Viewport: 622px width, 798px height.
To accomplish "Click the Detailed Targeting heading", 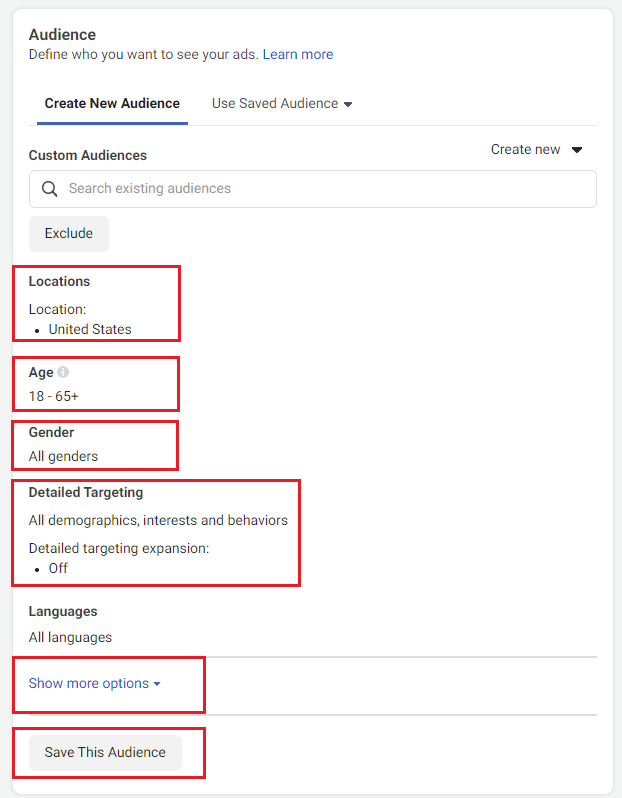I will (86, 492).
